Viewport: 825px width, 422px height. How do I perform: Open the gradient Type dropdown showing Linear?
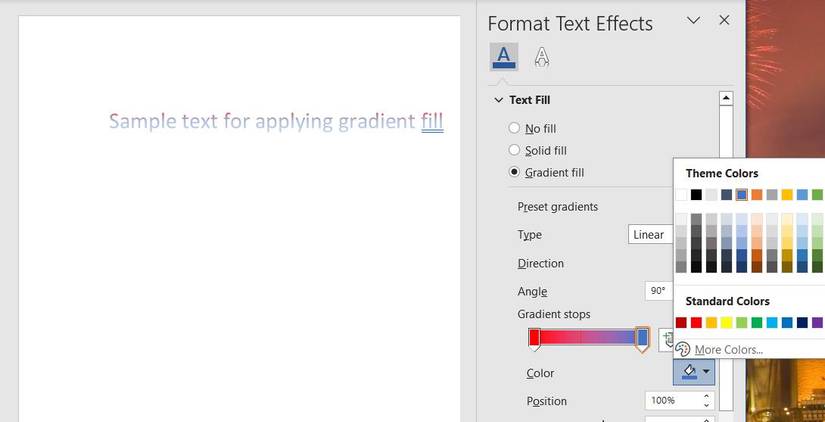650,234
